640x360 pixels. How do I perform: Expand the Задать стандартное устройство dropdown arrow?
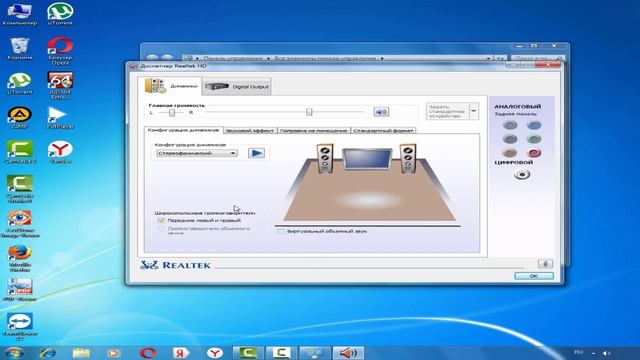point(473,111)
